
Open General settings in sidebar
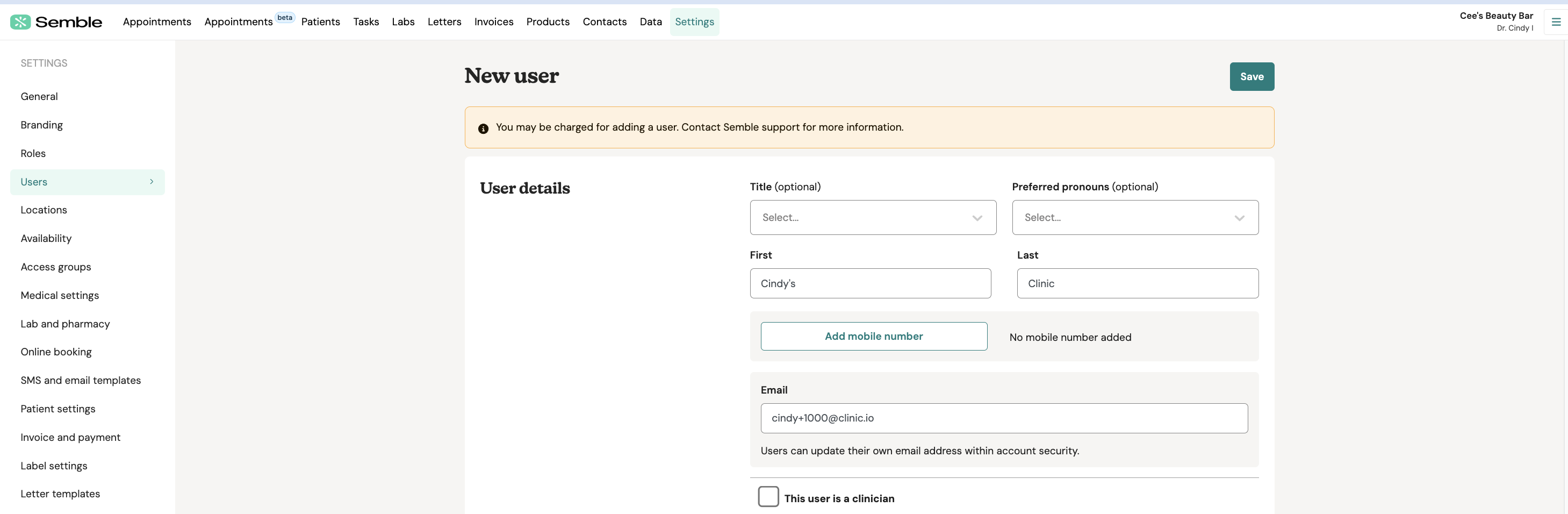click(39, 96)
